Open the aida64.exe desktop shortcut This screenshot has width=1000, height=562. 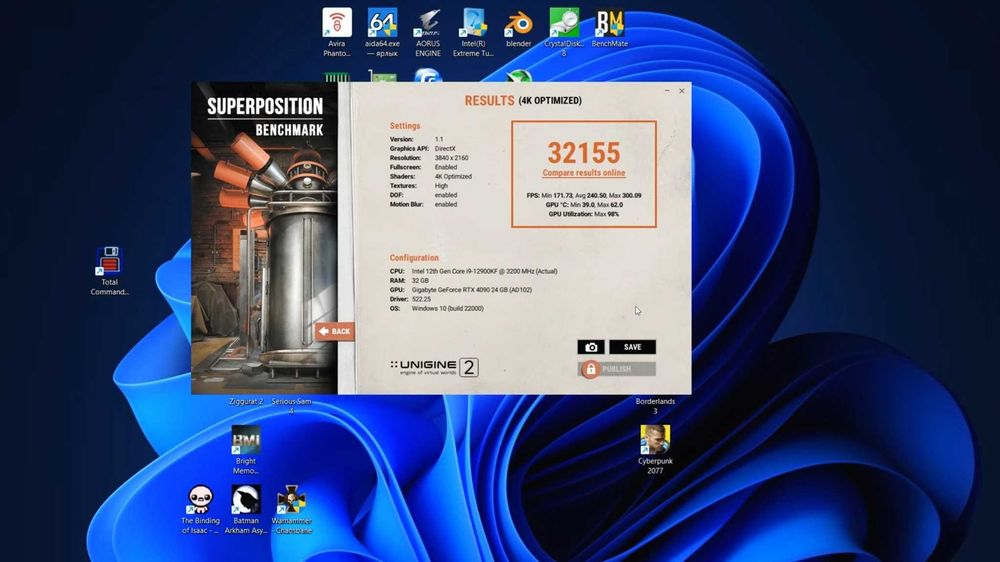click(382, 32)
